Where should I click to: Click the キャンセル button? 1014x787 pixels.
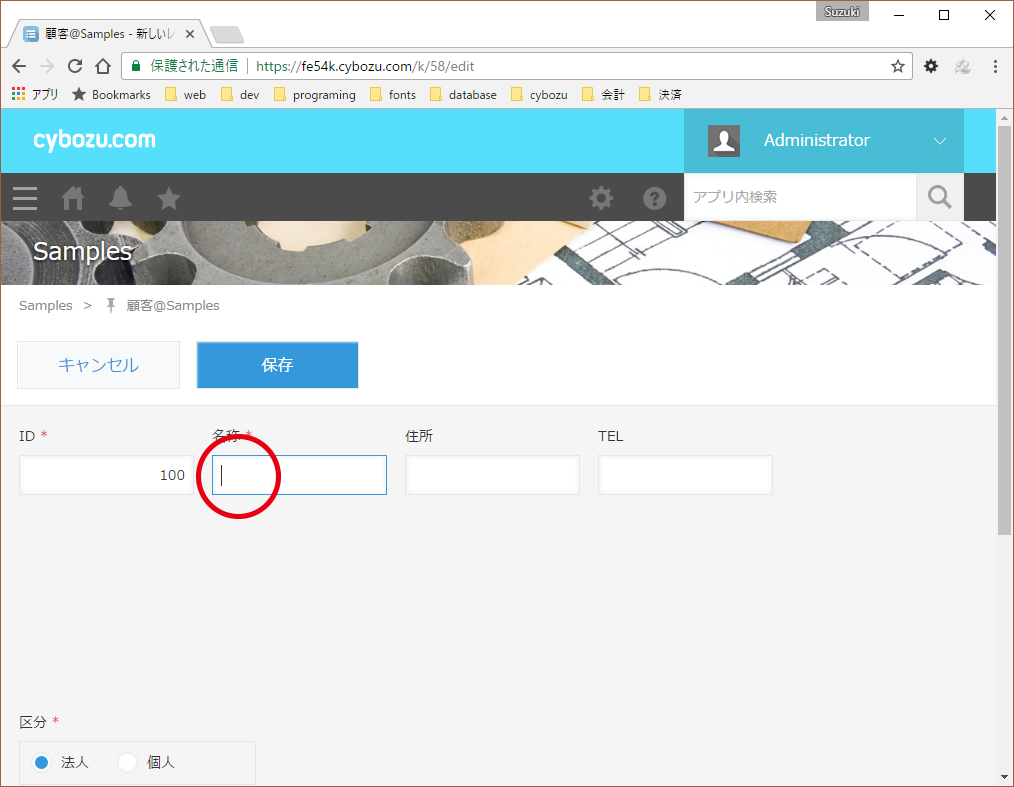(x=98, y=365)
